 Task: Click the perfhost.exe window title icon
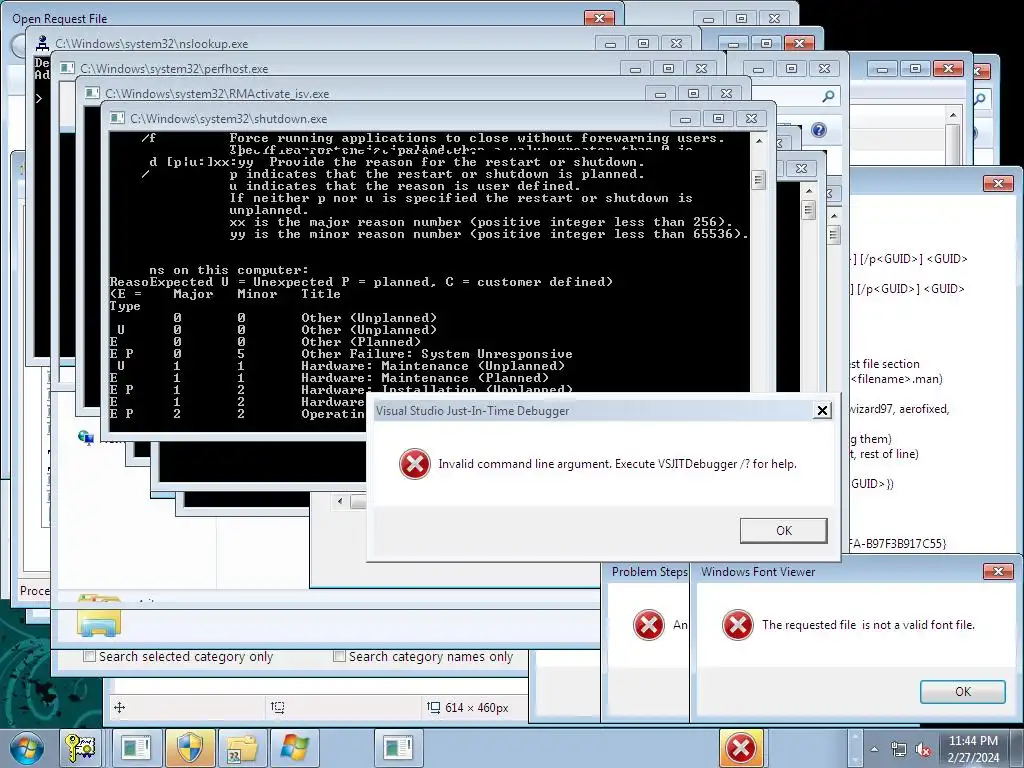(x=67, y=69)
